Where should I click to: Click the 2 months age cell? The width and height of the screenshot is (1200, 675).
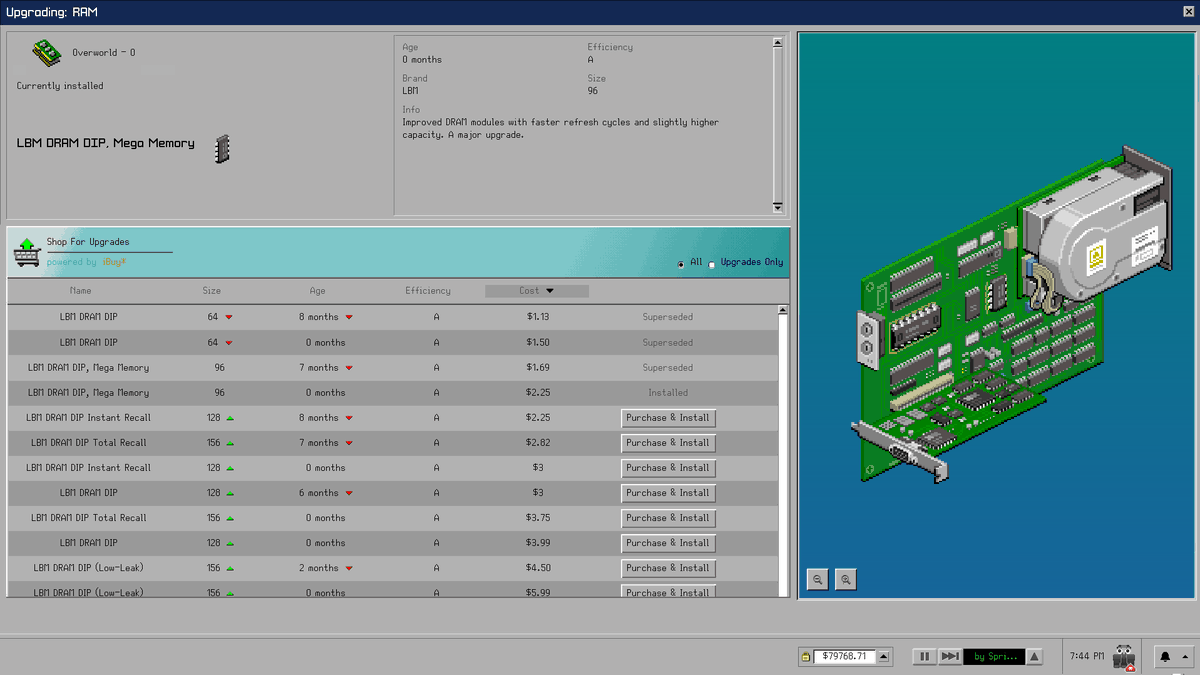click(x=319, y=568)
